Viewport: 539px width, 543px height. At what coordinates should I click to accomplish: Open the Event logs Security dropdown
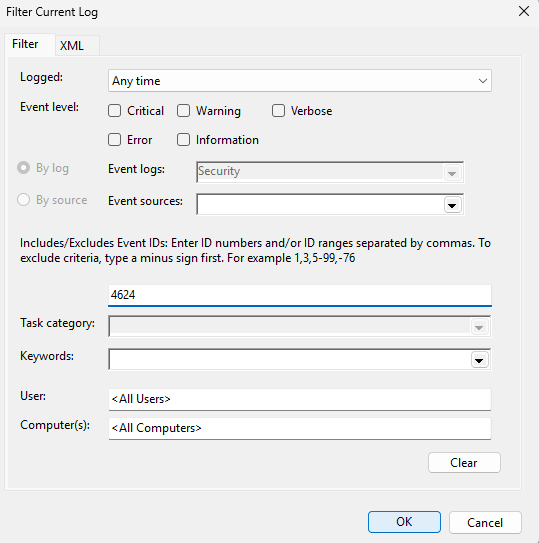tap(452, 172)
